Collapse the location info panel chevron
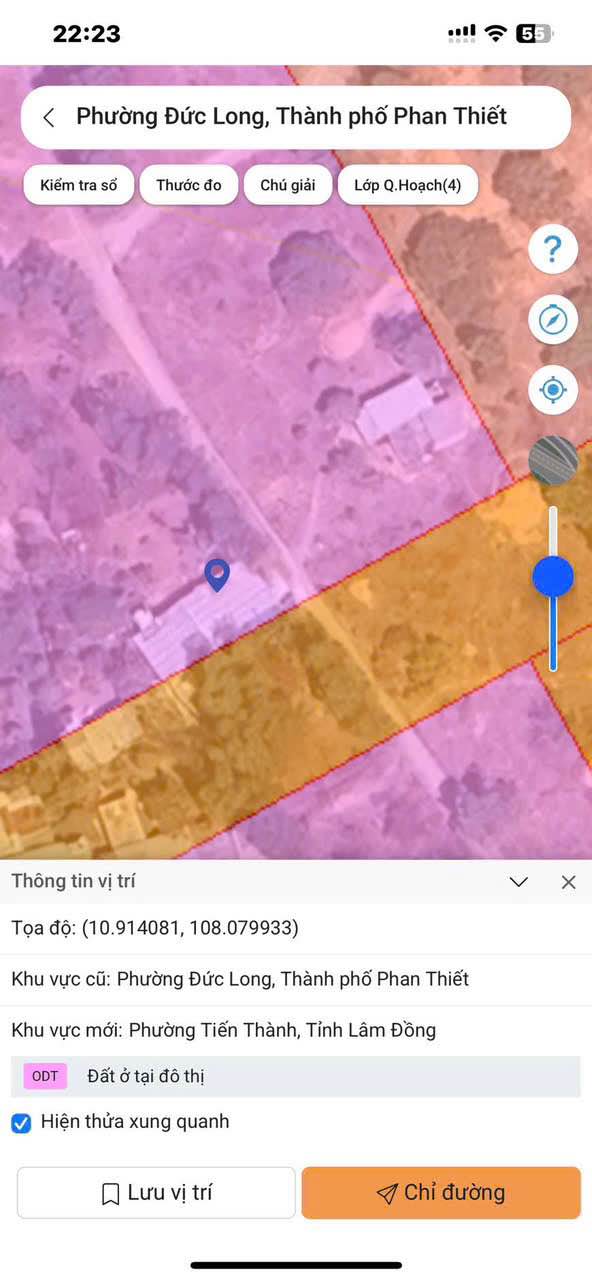592x1280 pixels. coord(518,882)
